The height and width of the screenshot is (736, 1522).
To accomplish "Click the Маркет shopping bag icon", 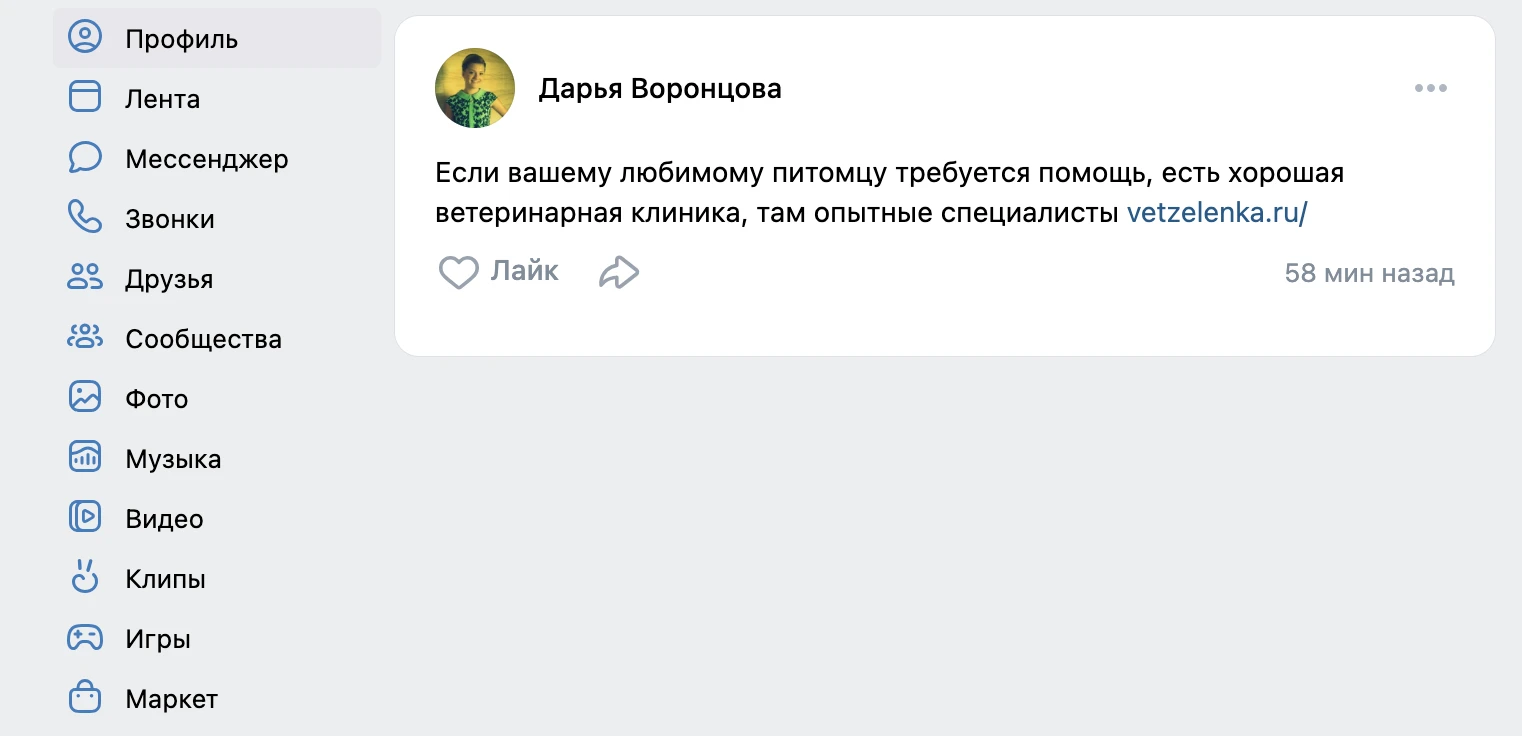I will [x=85, y=697].
